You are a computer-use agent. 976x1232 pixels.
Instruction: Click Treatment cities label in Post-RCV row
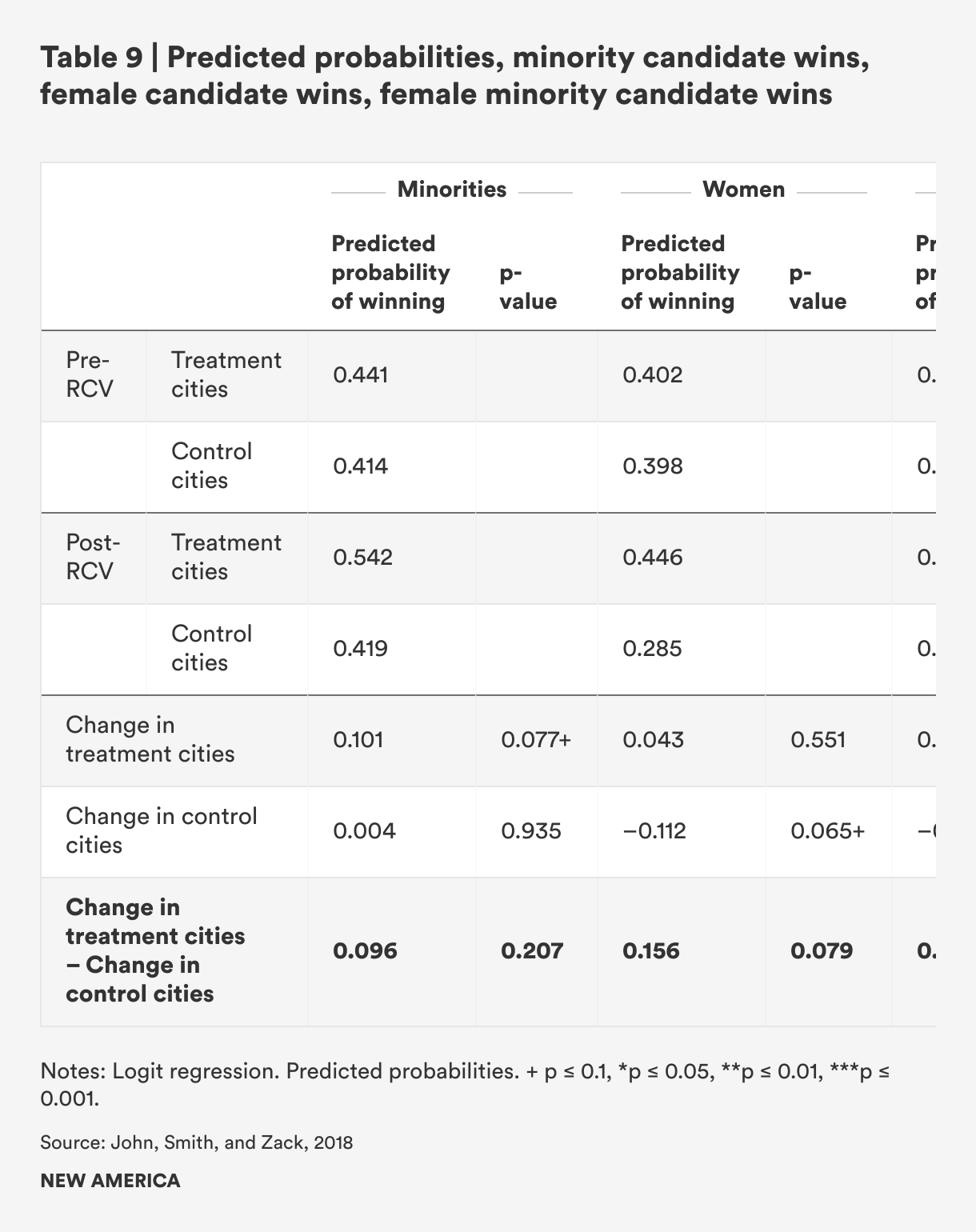[226, 557]
